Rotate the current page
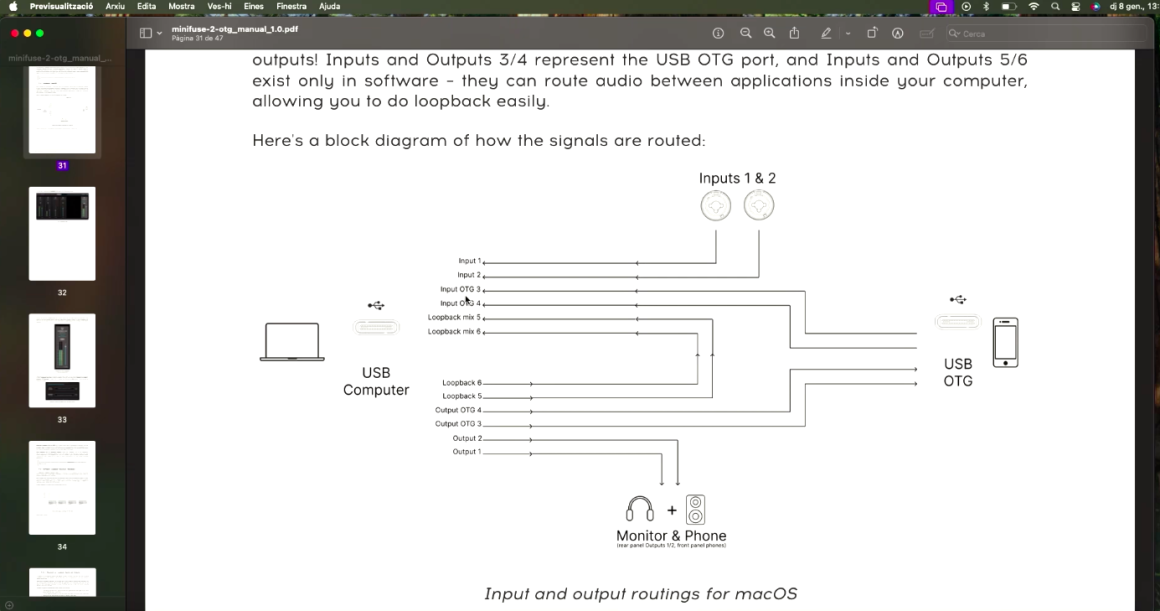The image size is (1160, 611). tap(872, 32)
